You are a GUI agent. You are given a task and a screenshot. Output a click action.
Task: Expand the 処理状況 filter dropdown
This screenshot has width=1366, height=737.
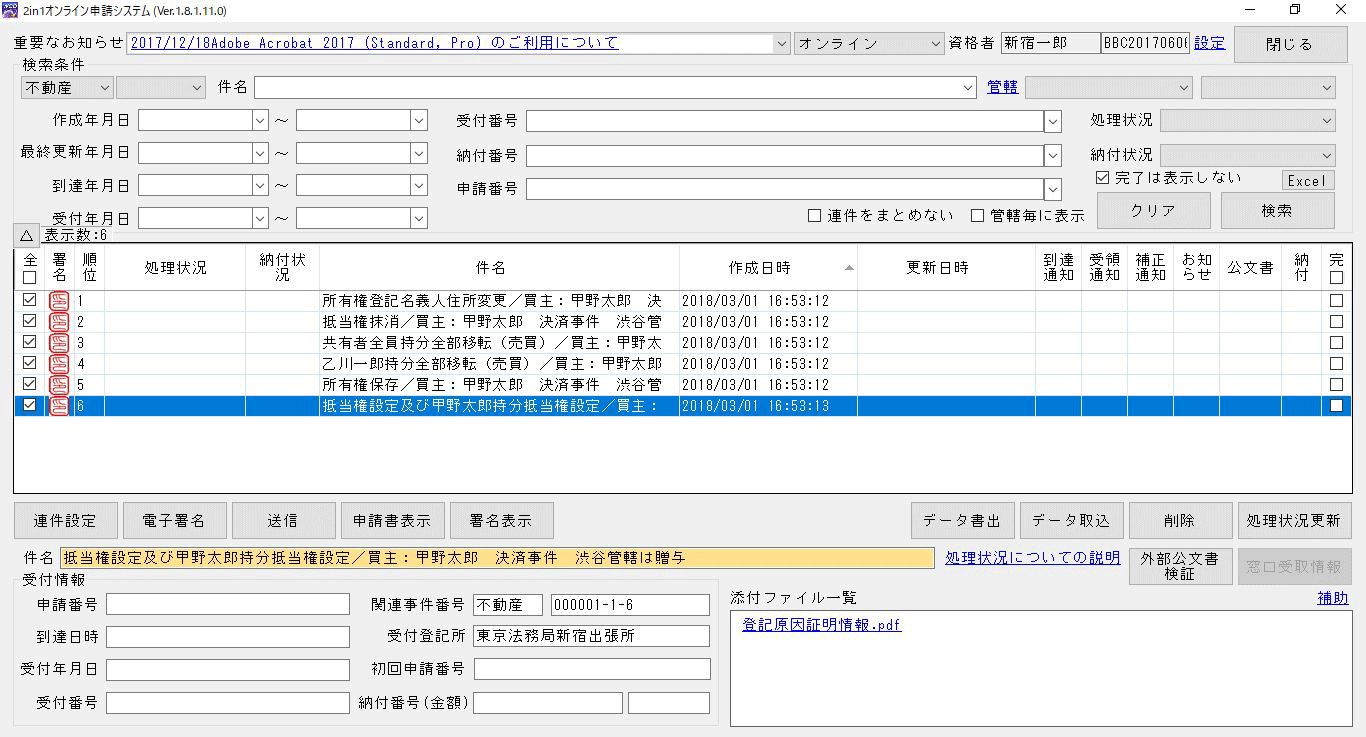tap(1247, 120)
